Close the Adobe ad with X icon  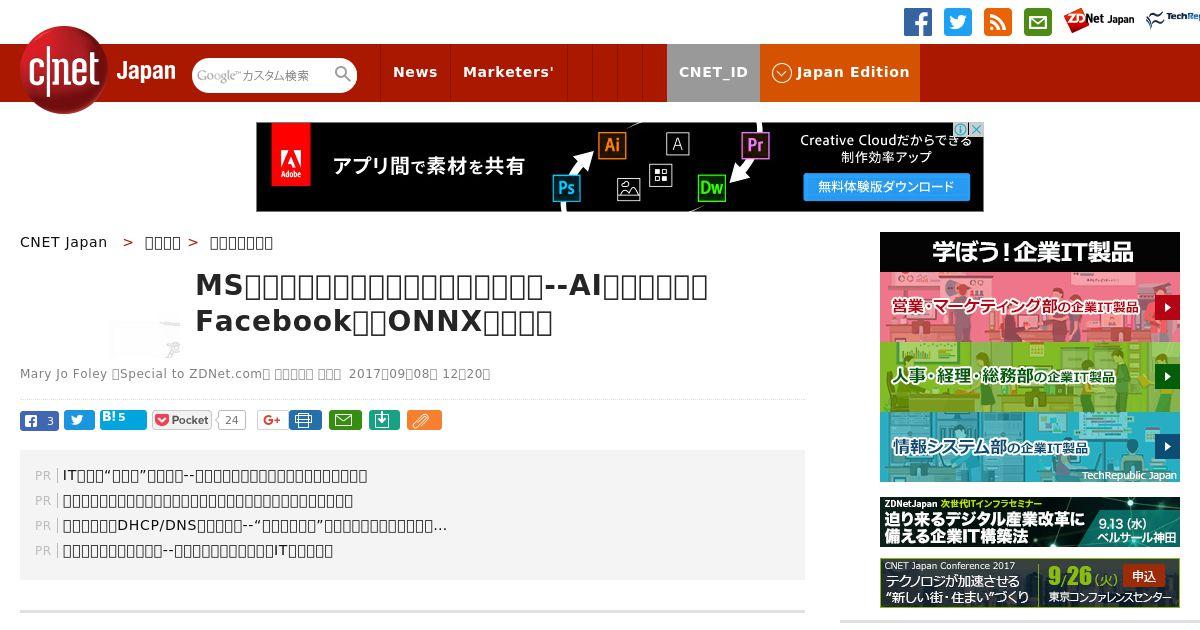pos(976,130)
